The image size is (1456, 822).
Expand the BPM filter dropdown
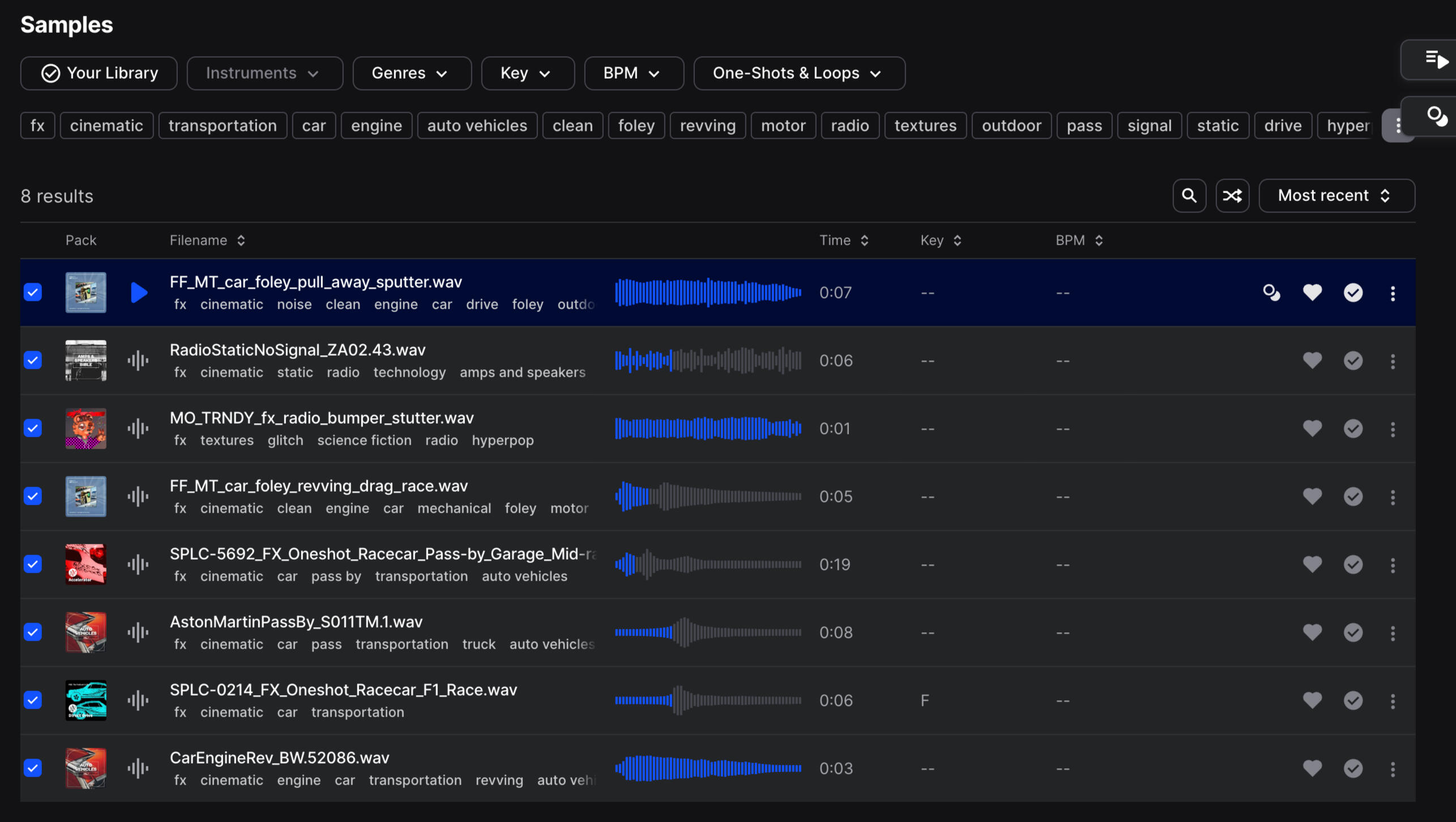pos(633,73)
